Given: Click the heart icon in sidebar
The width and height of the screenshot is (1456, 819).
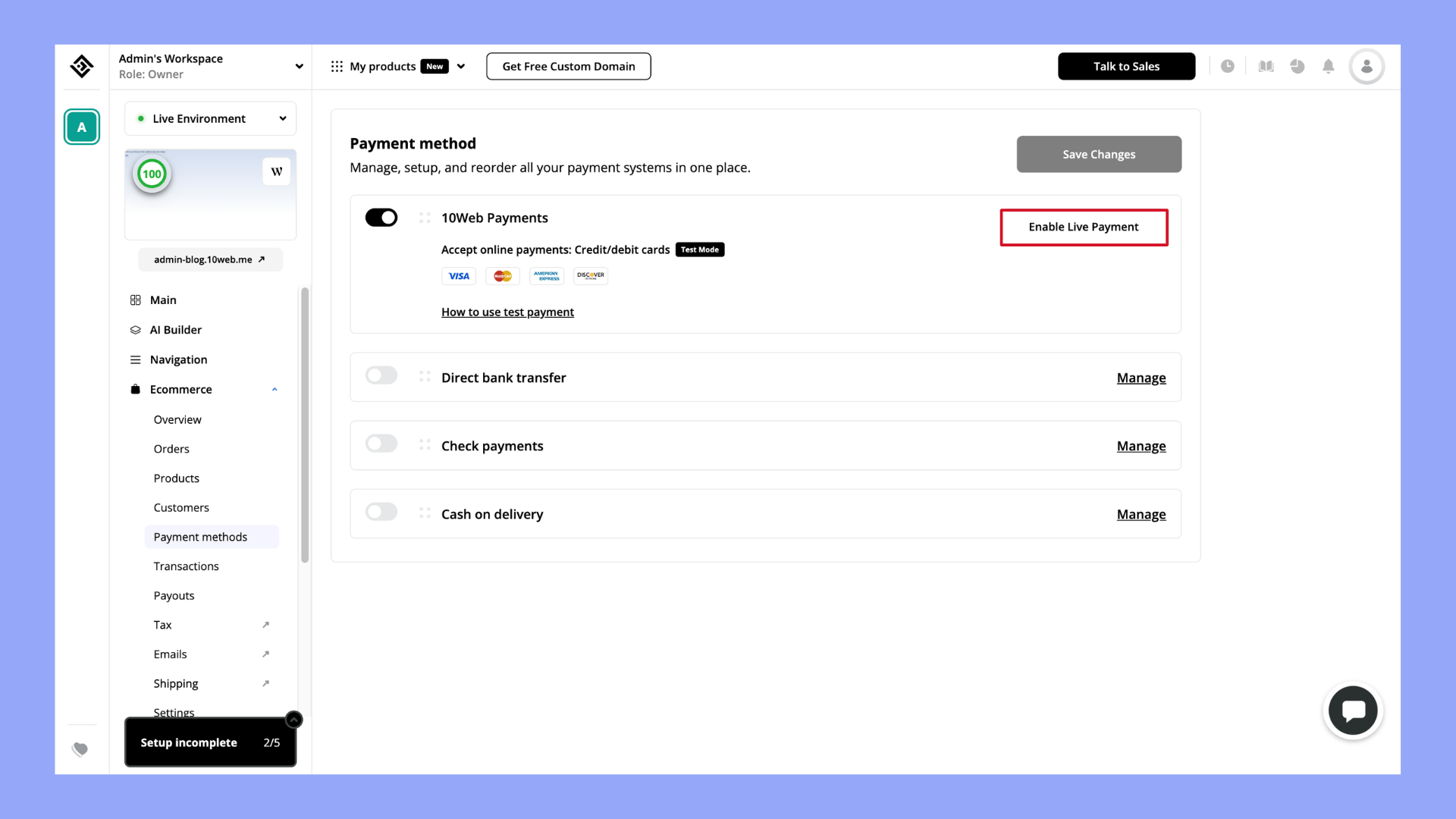Looking at the screenshot, I should [x=80, y=749].
